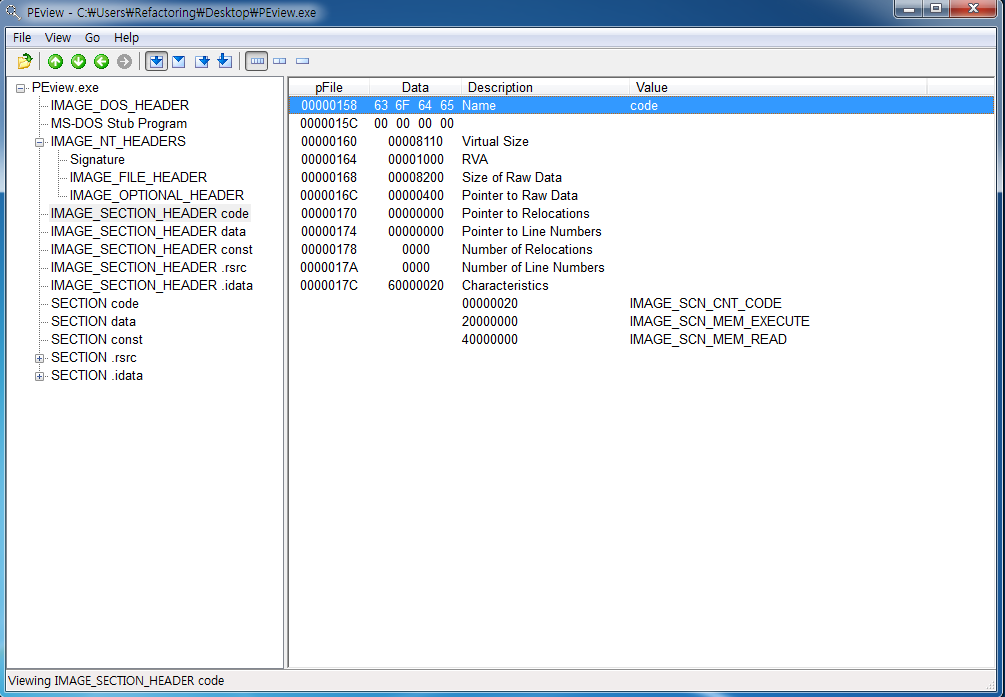Image resolution: width=1005 pixels, height=697 pixels.
Task: Select SECTION const in the tree
Action: (x=97, y=339)
